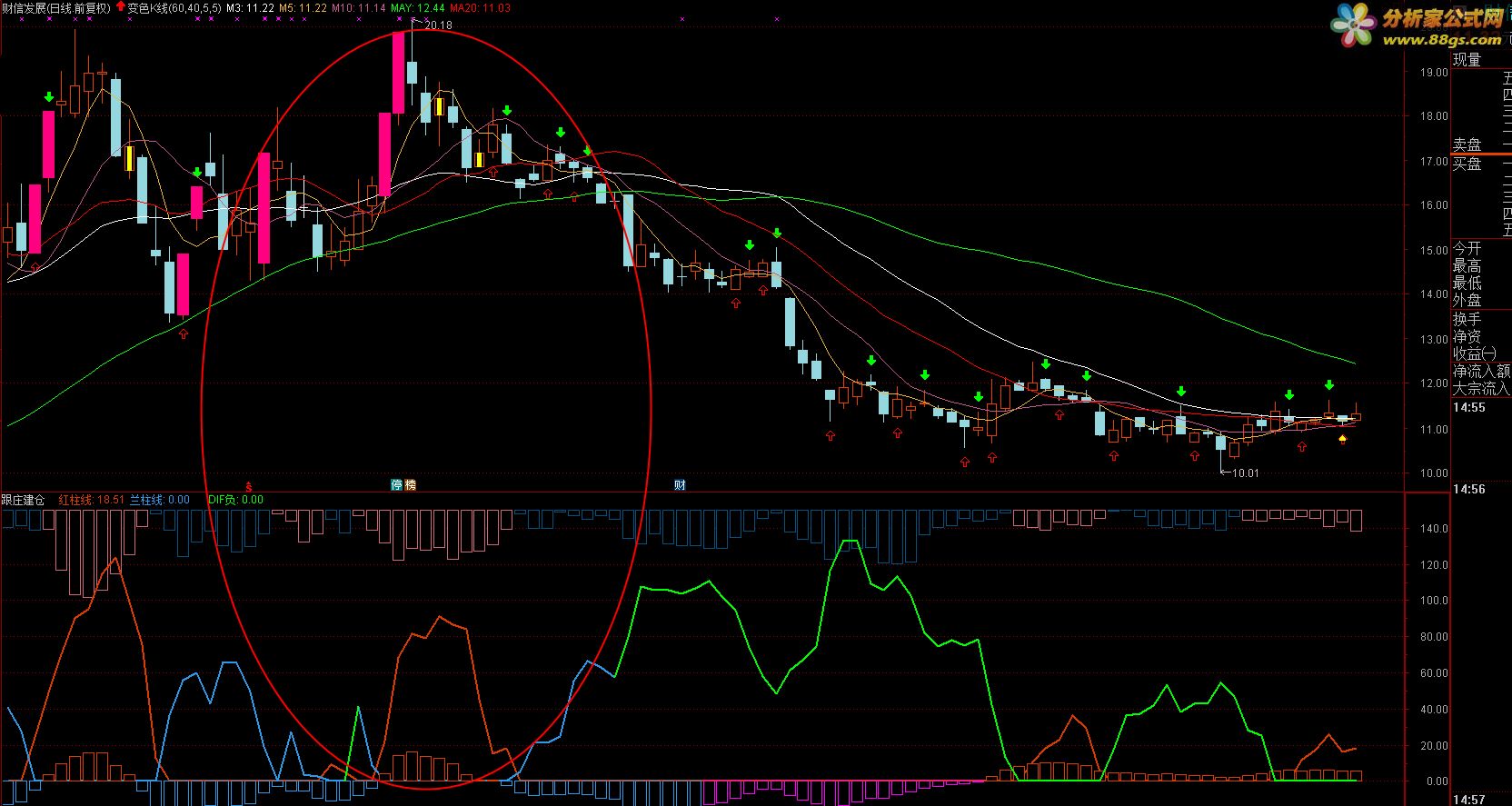Click the 14:56 trade time entry
This screenshot has width=1512, height=806.
[1468, 489]
